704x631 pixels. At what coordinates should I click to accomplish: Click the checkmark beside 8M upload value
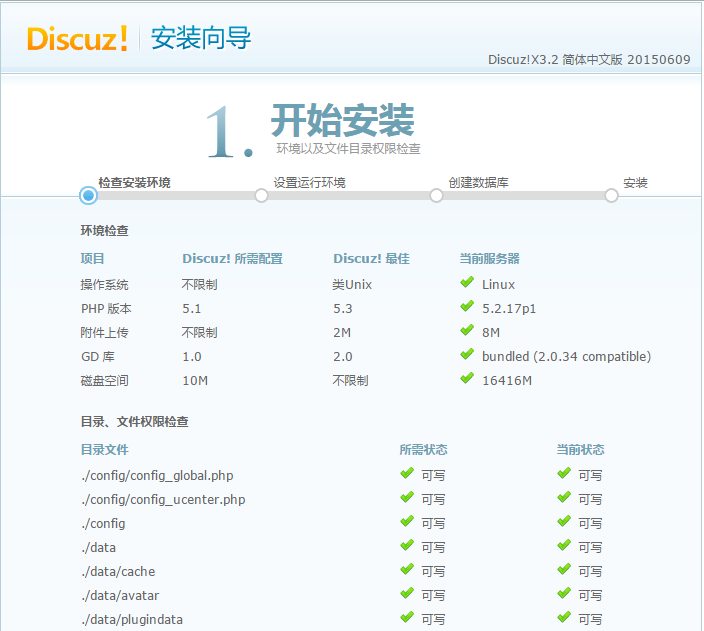pyautogui.click(x=467, y=331)
